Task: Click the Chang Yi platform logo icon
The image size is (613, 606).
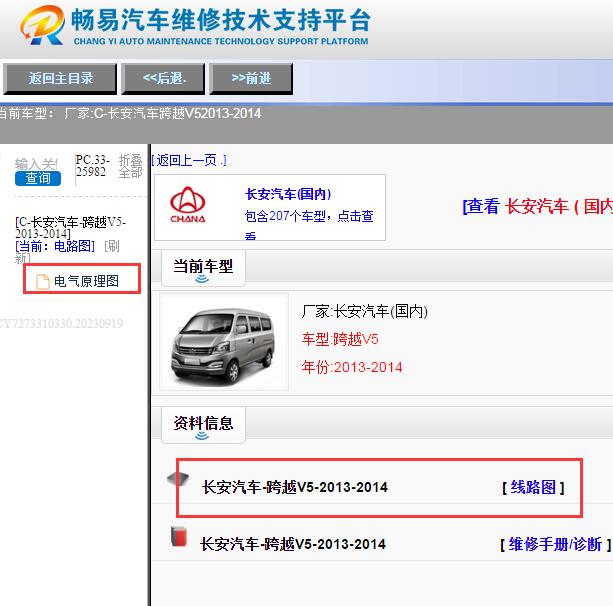Action: point(43,25)
